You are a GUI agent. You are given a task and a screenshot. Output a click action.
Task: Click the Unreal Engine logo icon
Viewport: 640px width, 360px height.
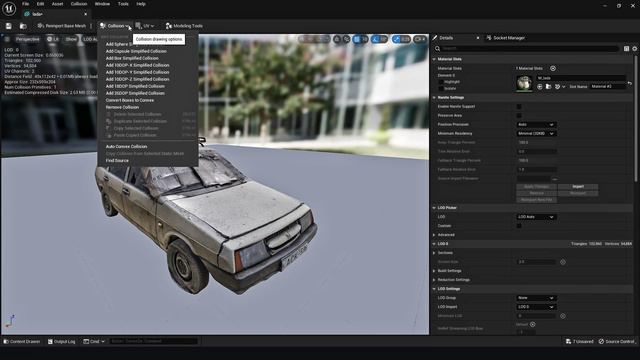coord(9,8)
